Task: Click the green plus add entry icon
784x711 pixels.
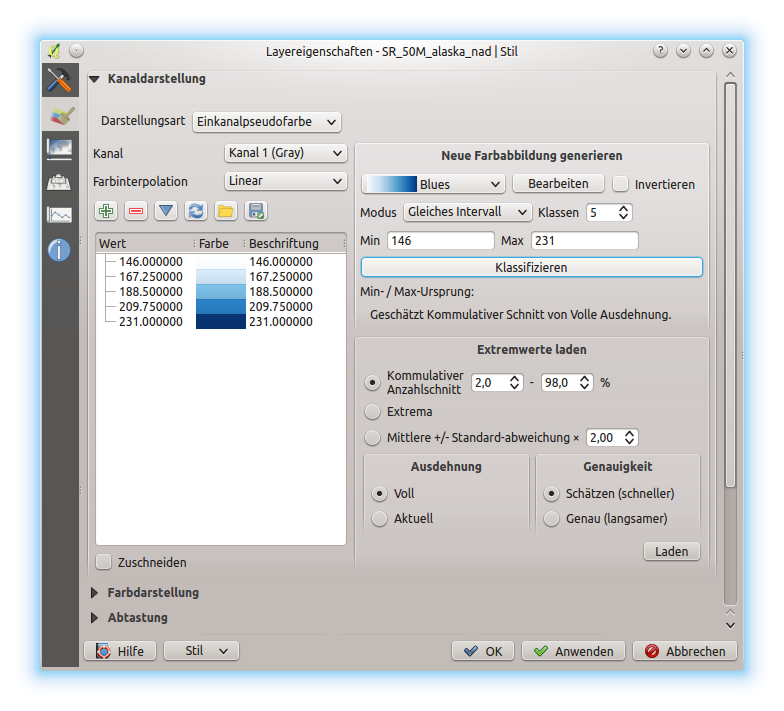Action: (x=106, y=211)
